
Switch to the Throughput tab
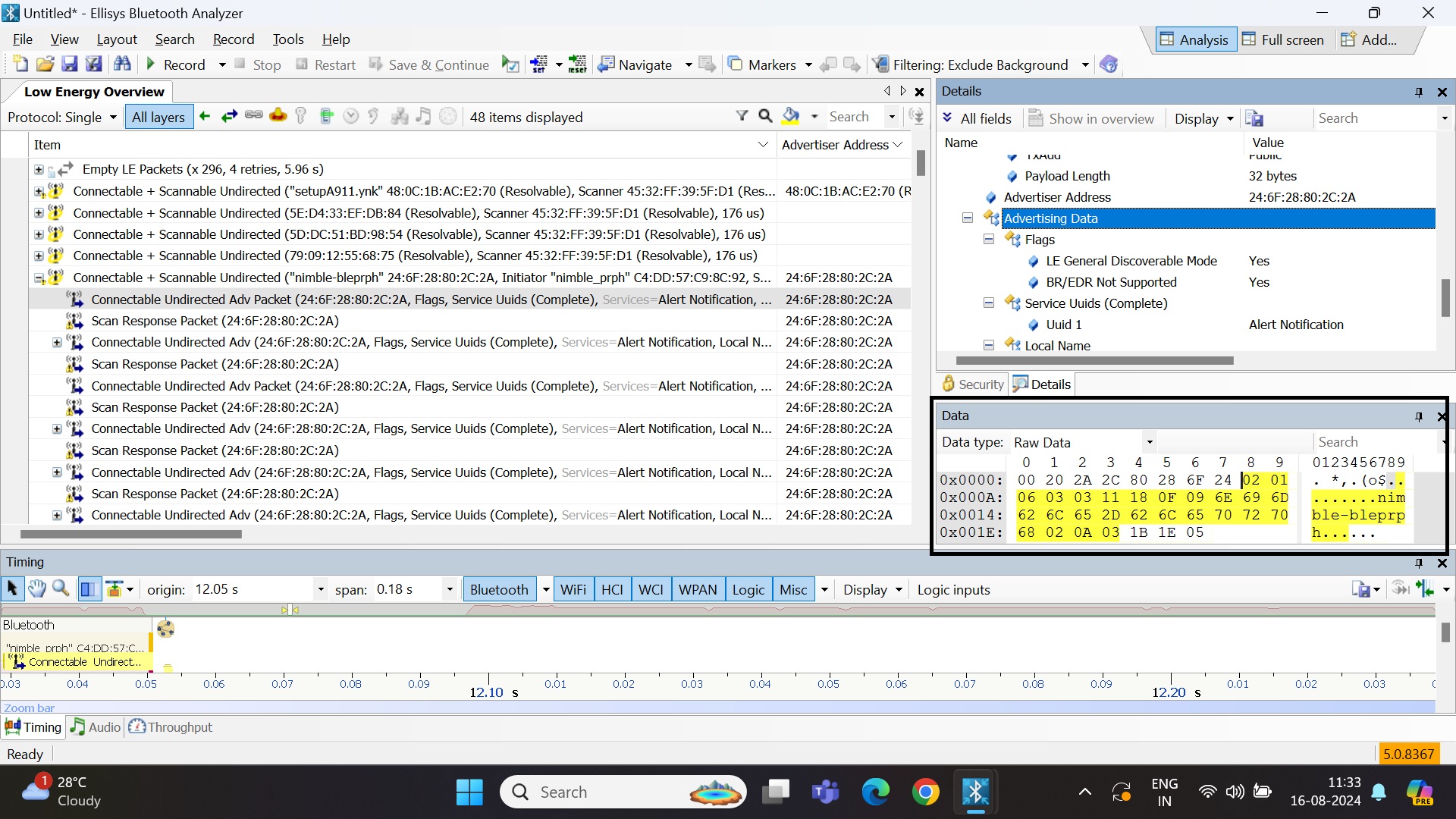click(x=171, y=727)
